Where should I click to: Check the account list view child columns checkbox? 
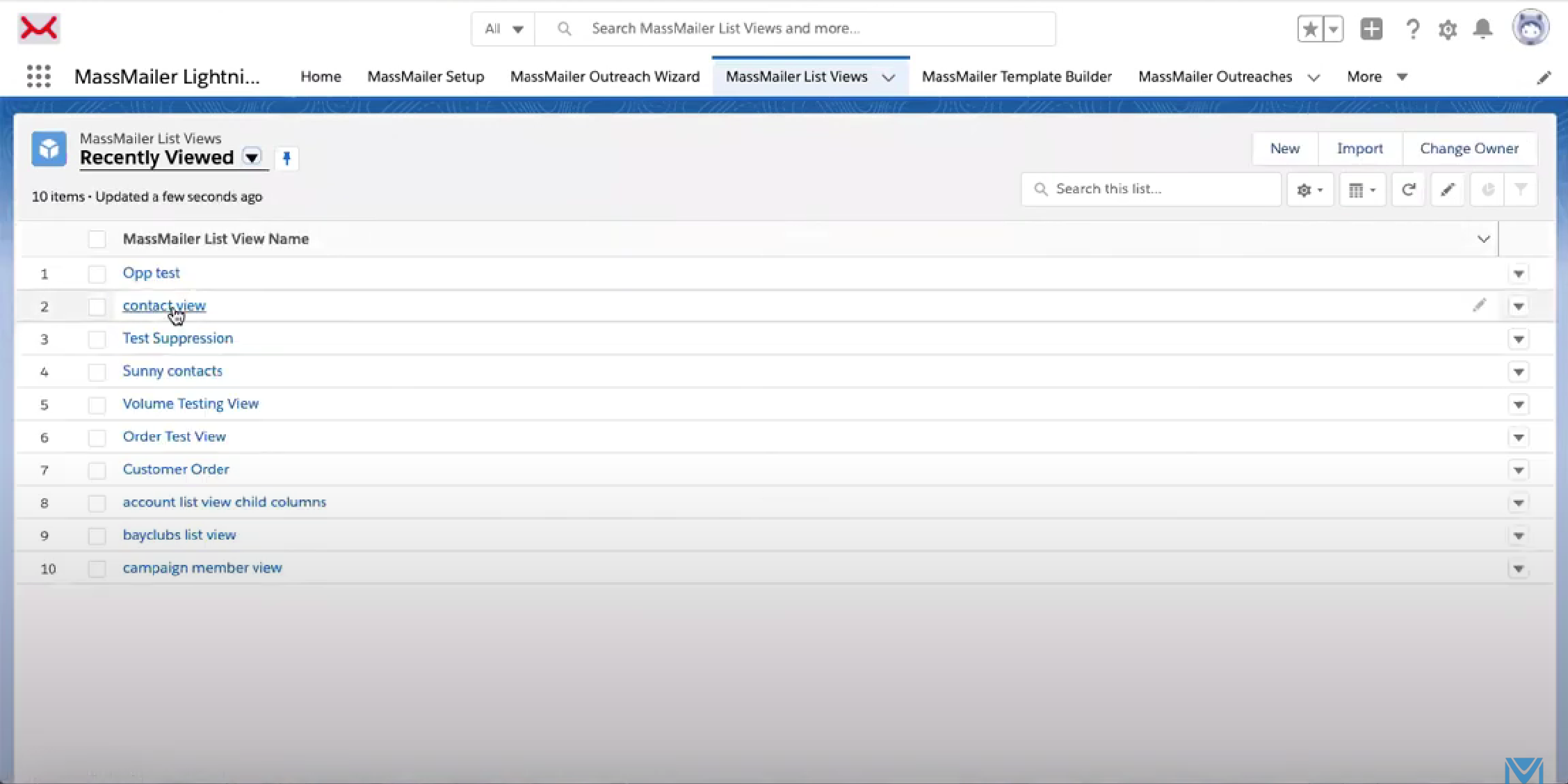(97, 503)
